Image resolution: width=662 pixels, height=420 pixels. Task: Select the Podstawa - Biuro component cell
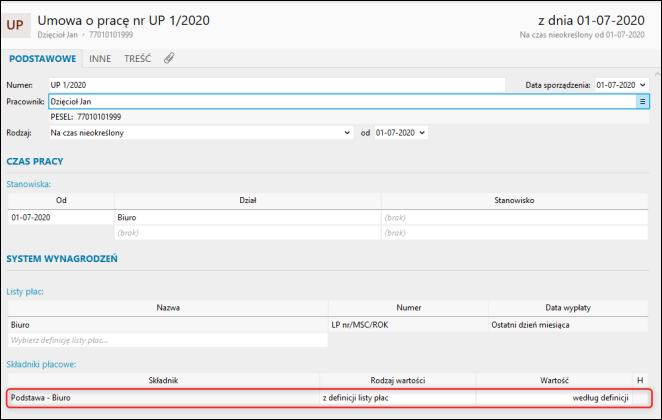[163, 398]
